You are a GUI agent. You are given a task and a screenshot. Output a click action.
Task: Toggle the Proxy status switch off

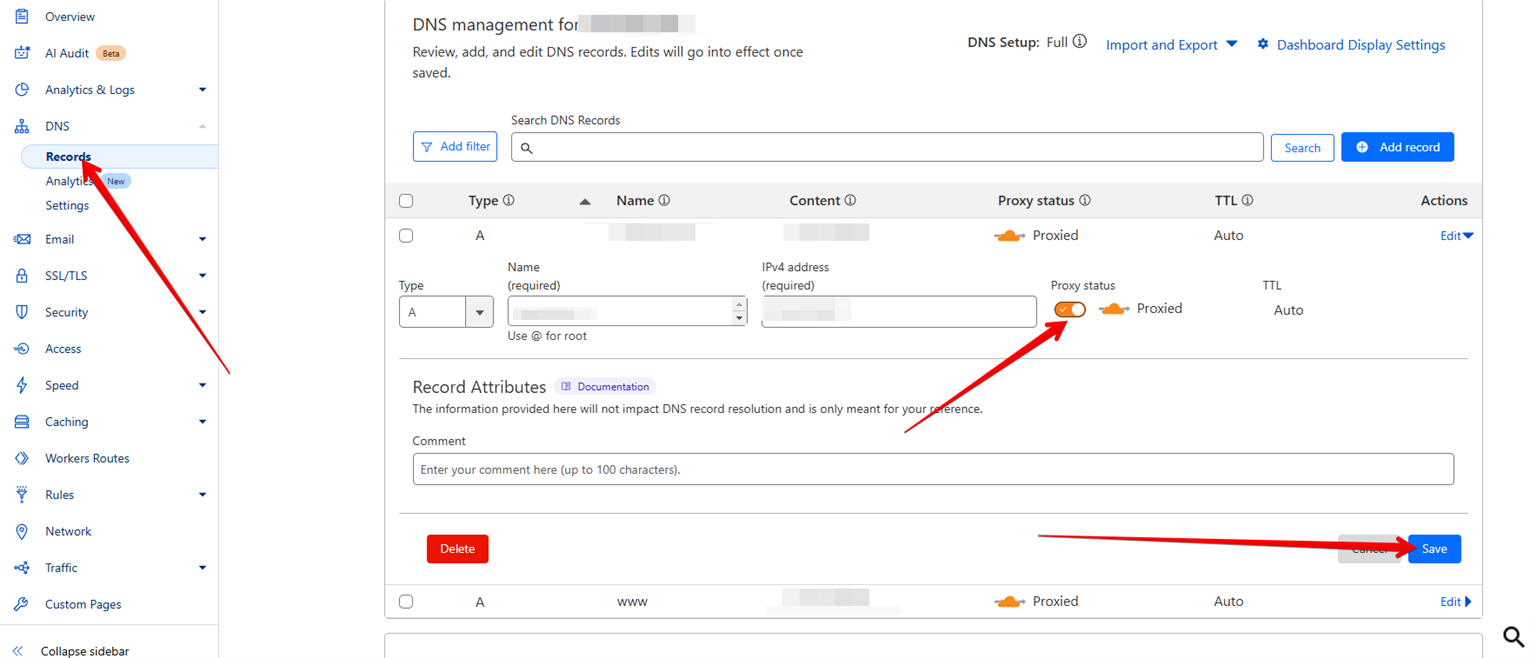tap(1069, 310)
